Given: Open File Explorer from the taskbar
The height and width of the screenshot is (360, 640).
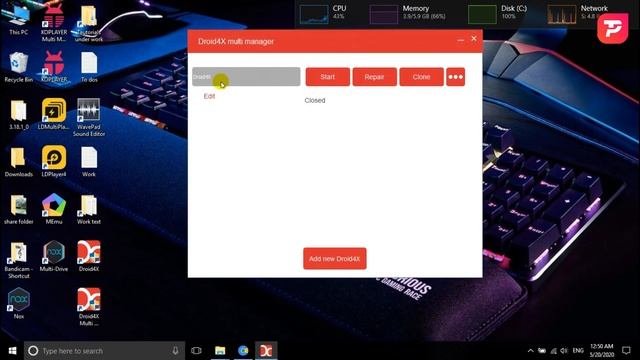Looking at the screenshot, I should tap(220, 351).
